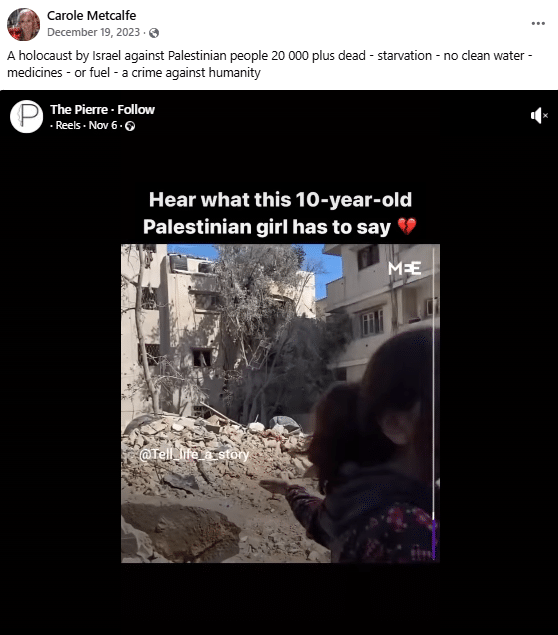Click the public globe icon beside December 19, 2023
This screenshot has width=558, height=635.
pos(154,33)
